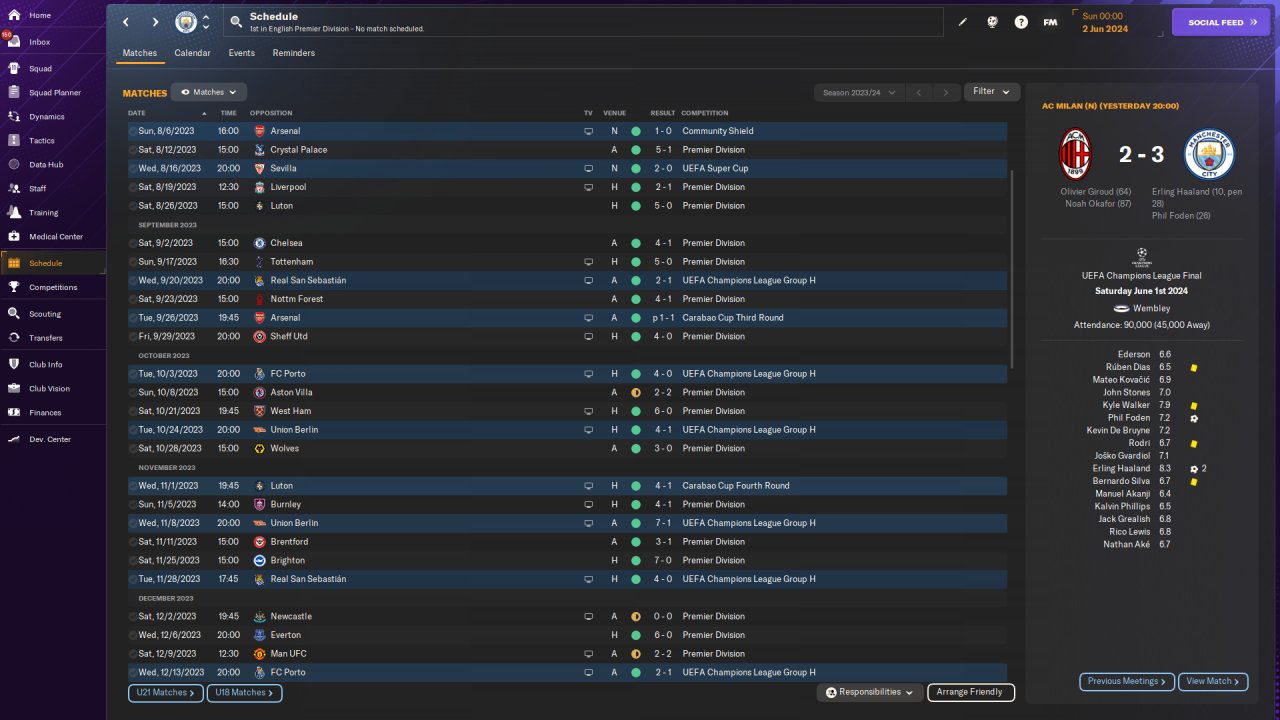The image size is (1280, 720).
Task: Select Schedule in the sidebar menu
Action: click(x=53, y=263)
